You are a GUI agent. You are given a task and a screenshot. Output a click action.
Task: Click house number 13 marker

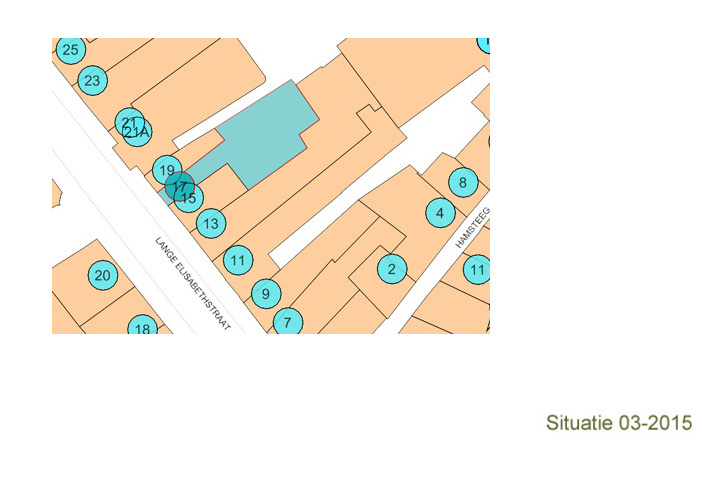coord(210,223)
